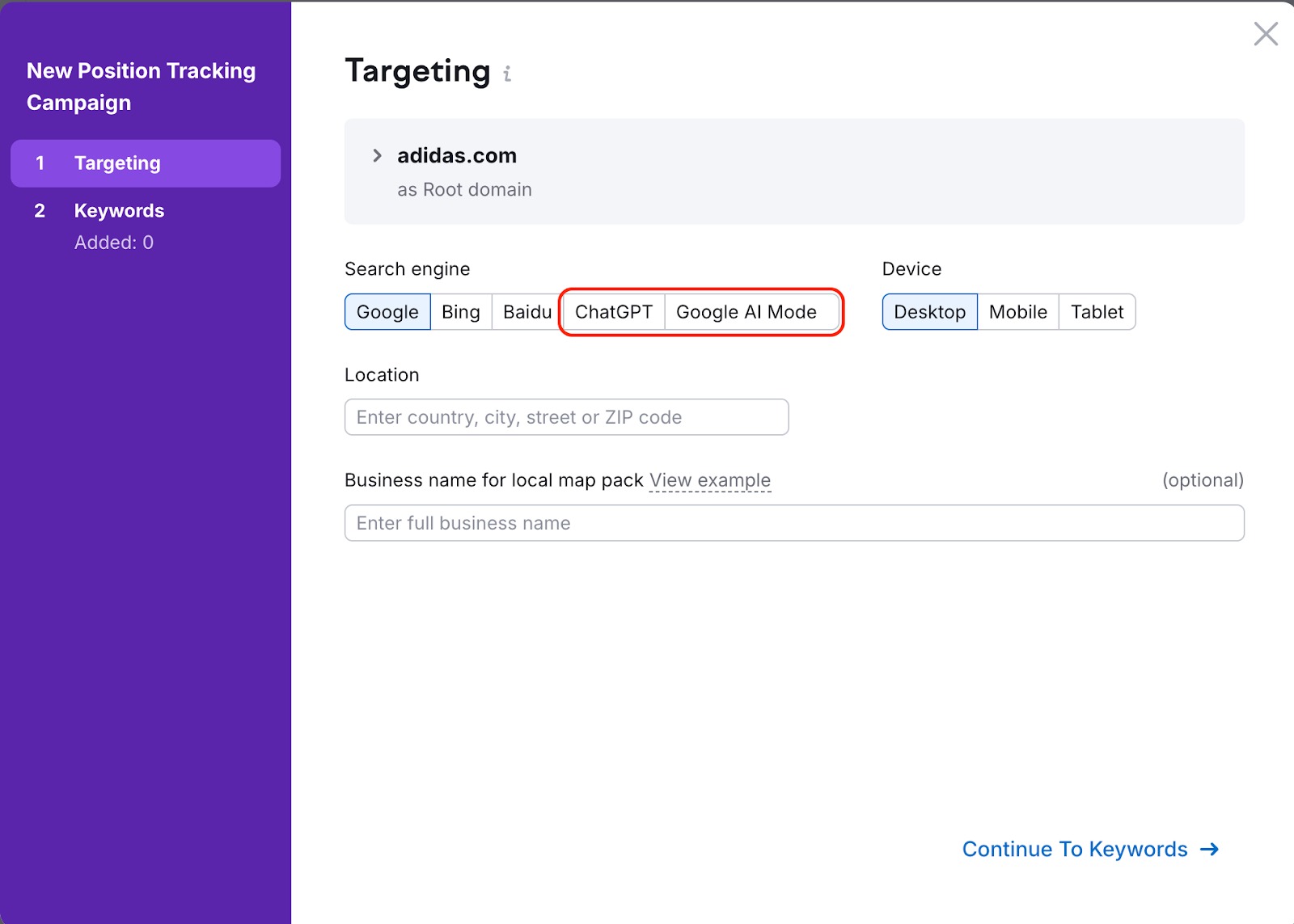Go to Keywords step in sidebar
Screen dimensions: 1294x924
pyautogui.click(x=119, y=211)
